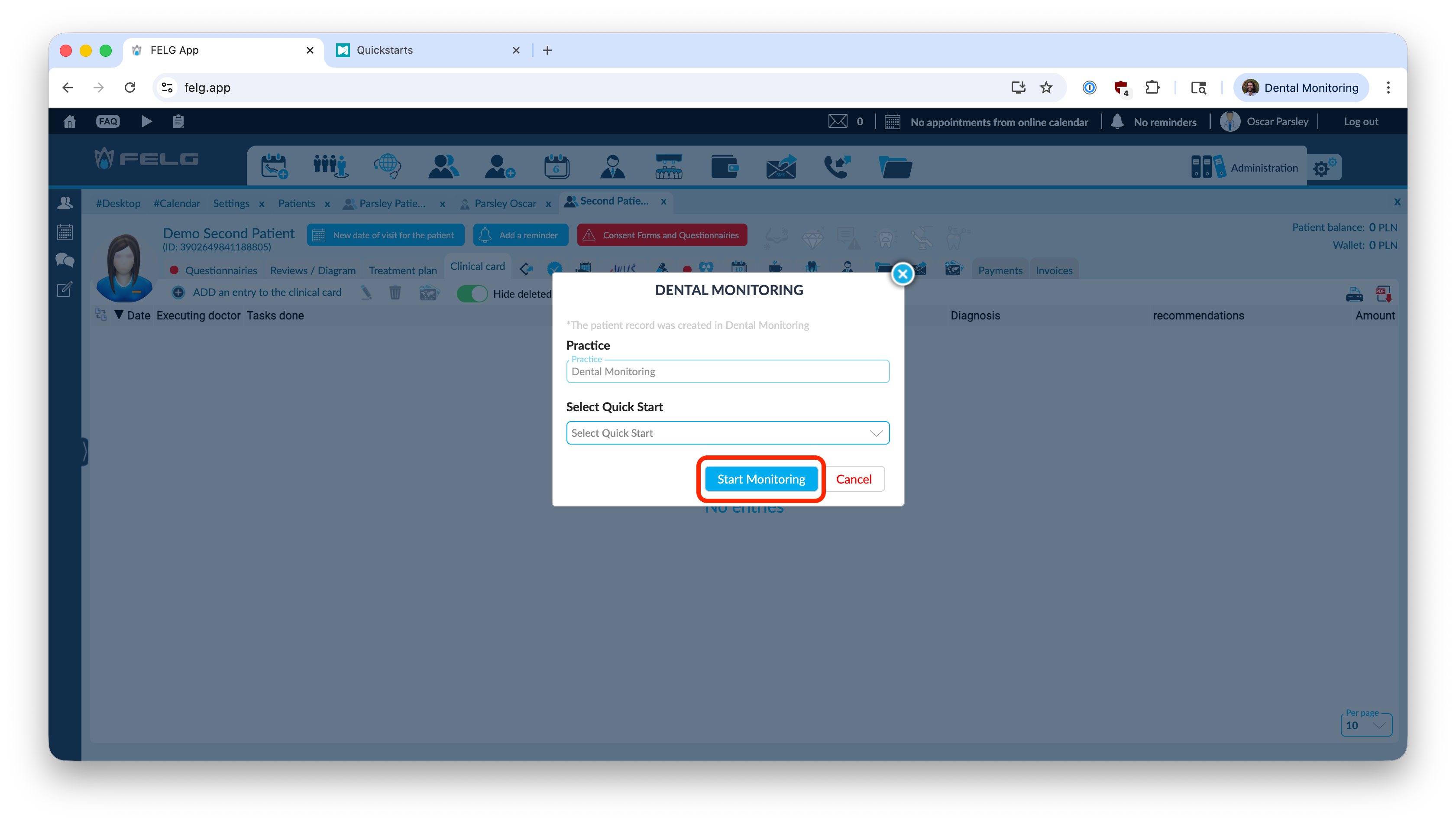Open the FAQ icon
This screenshot has width=1456, height=825.
pyautogui.click(x=107, y=121)
